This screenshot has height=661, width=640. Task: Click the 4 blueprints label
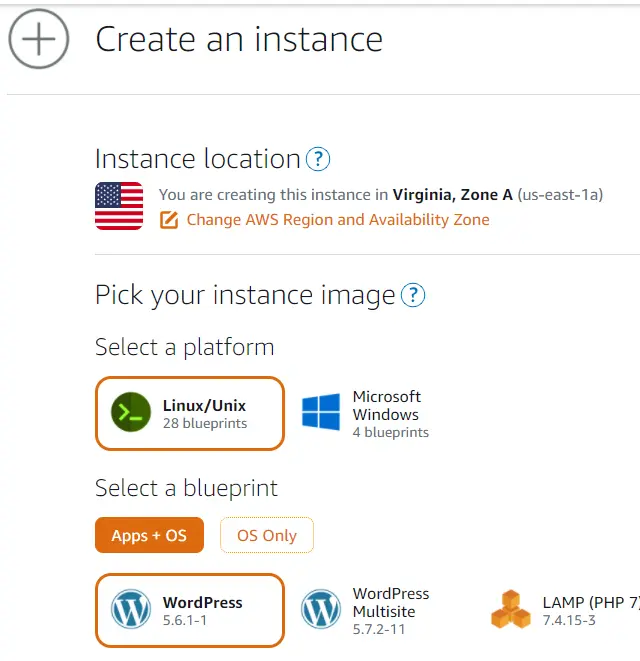(x=391, y=433)
